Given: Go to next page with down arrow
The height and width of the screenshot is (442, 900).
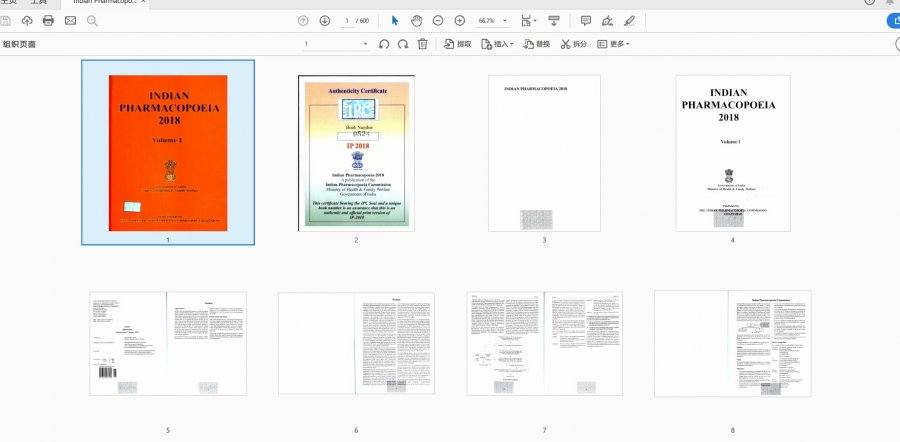Looking at the screenshot, I should [x=324, y=21].
